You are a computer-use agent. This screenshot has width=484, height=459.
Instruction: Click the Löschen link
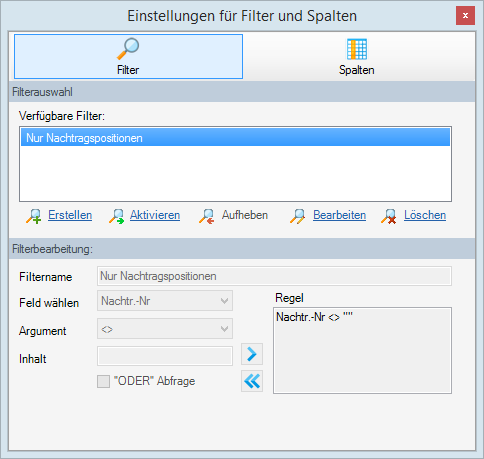pyautogui.click(x=425, y=215)
